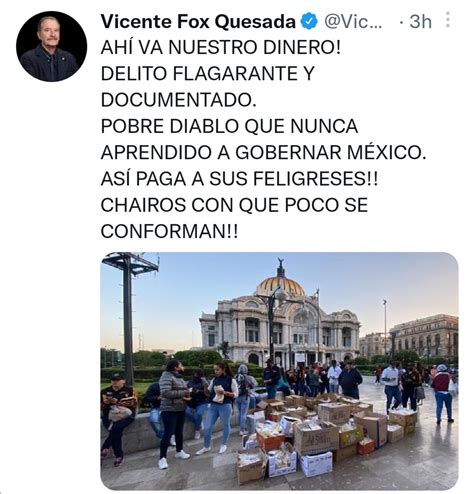This screenshot has height=494, width=474.
Task: Click the building at the photo's right edge
Action: pyautogui.click(x=424, y=337)
